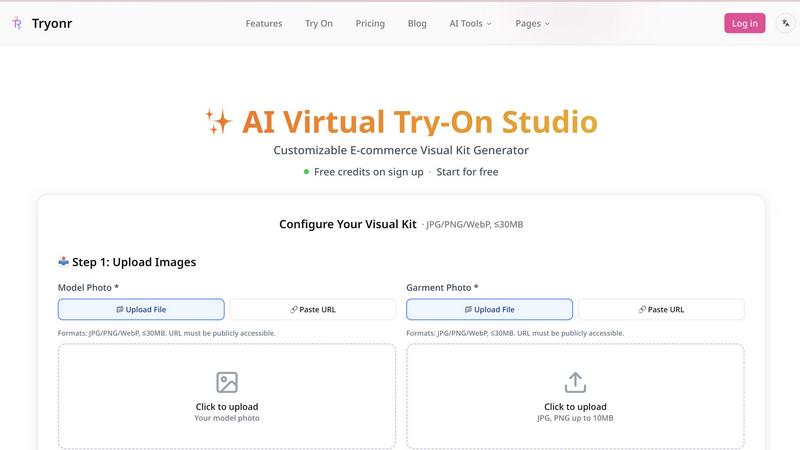Image resolution: width=800 pixels, height=450 pixels.
Task: Click the Log in button
Action: click(x=745, y=23)
